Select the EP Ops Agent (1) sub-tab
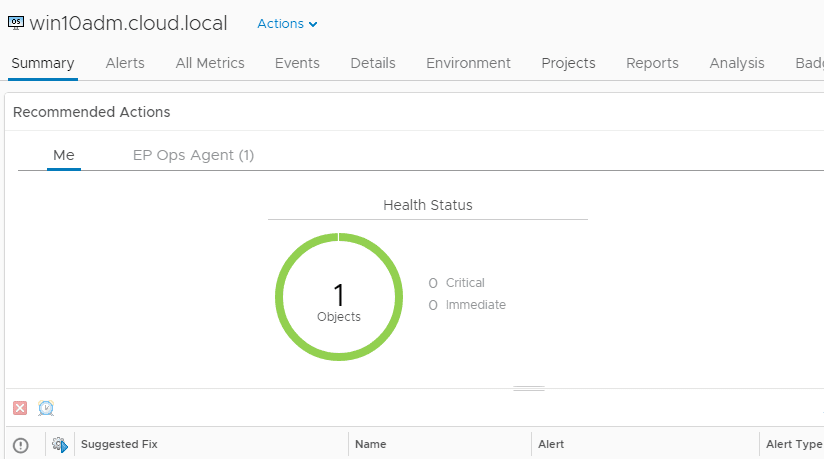824x459 pixels. (193, 155)
